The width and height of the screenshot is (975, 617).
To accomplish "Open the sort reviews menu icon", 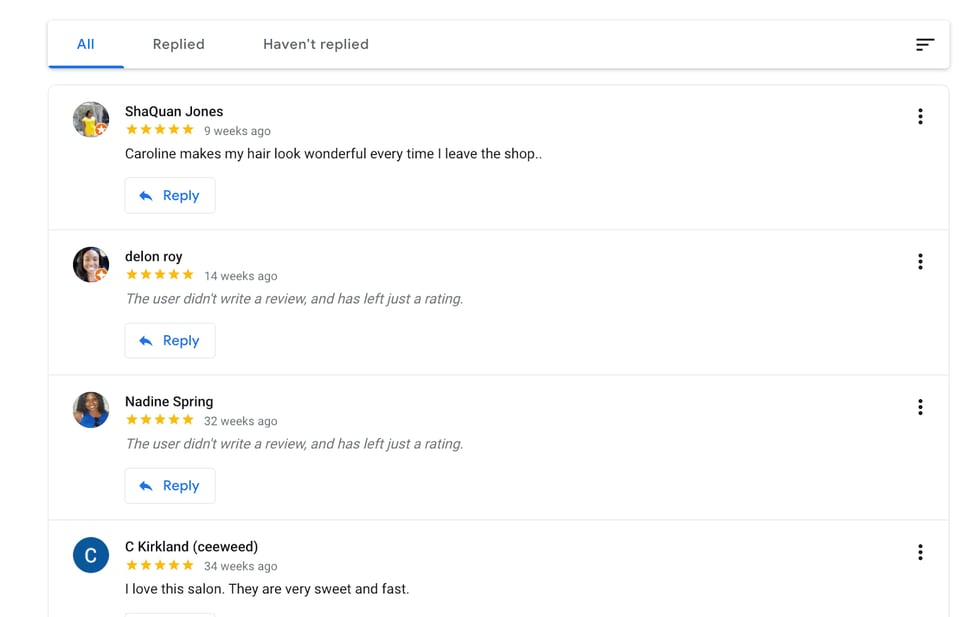I will pos(925,44).
